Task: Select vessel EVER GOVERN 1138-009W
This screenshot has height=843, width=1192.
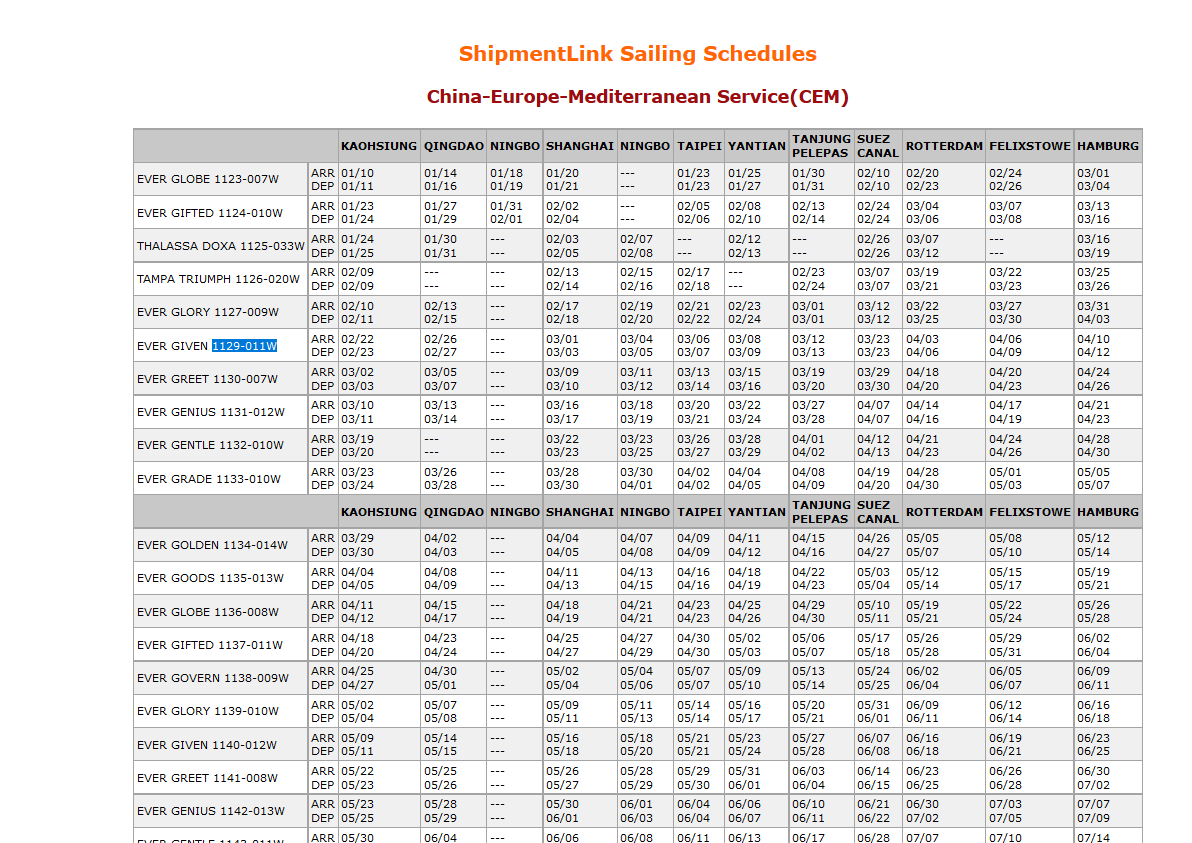Action: (x=213, y=678)
